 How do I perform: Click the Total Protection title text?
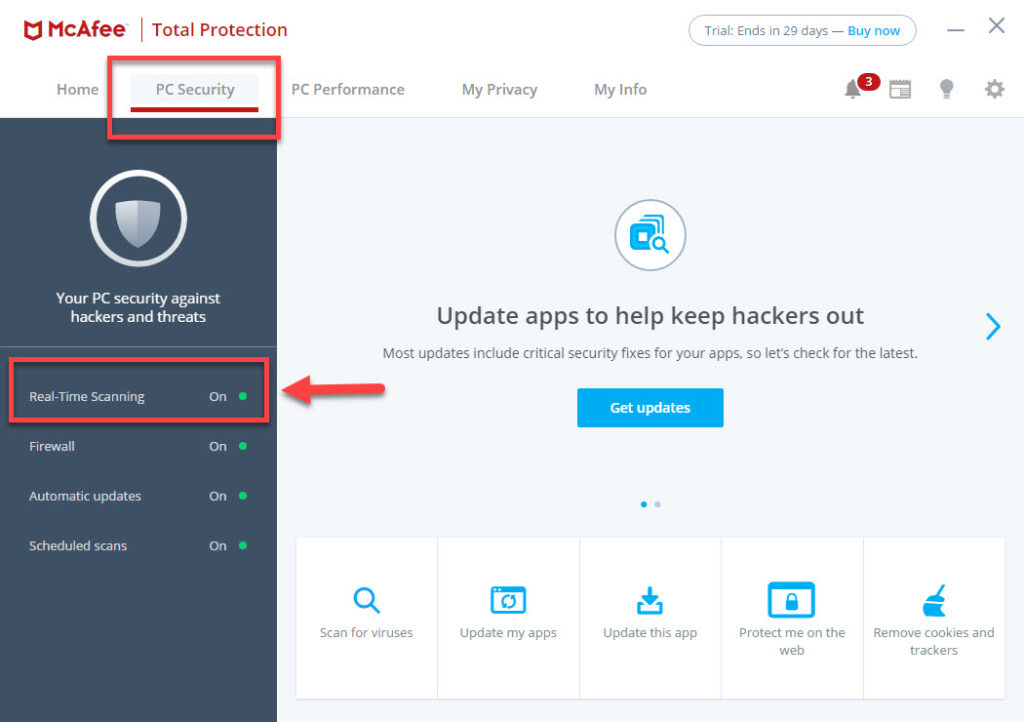[219, 30]
